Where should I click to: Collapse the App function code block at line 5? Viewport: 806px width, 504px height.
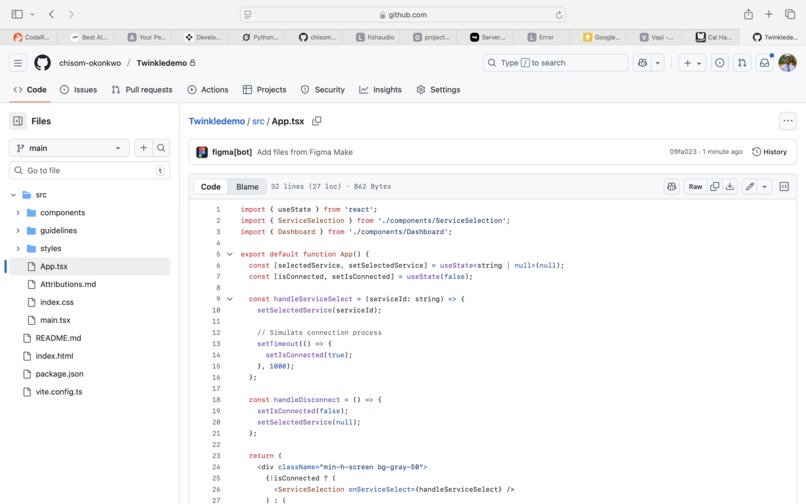(x=230, y=254)
